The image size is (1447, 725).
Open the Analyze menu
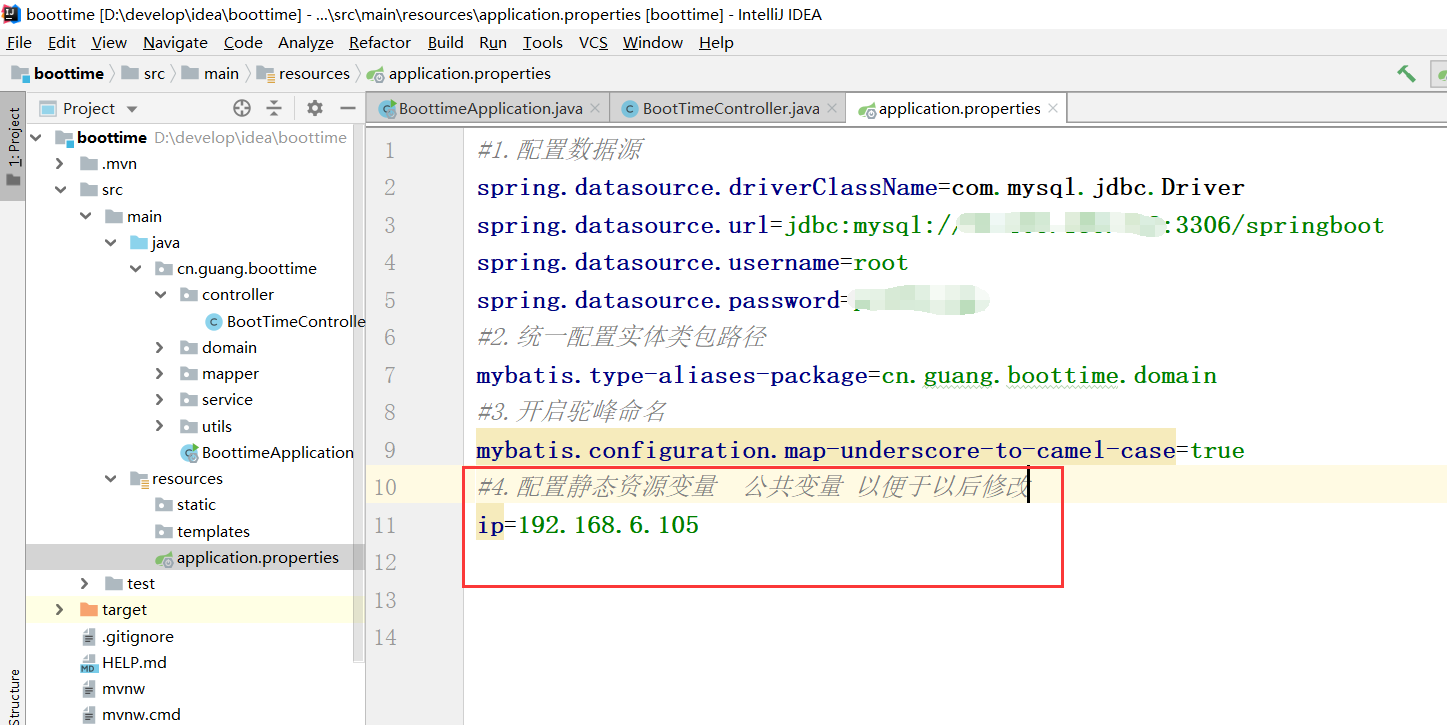[x=306, y=42]
